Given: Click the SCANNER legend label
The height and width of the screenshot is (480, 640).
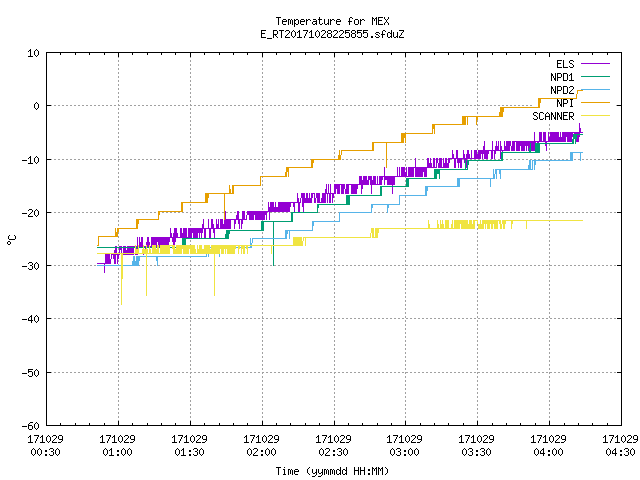Looking at the screenshot, I should [553, 116].
